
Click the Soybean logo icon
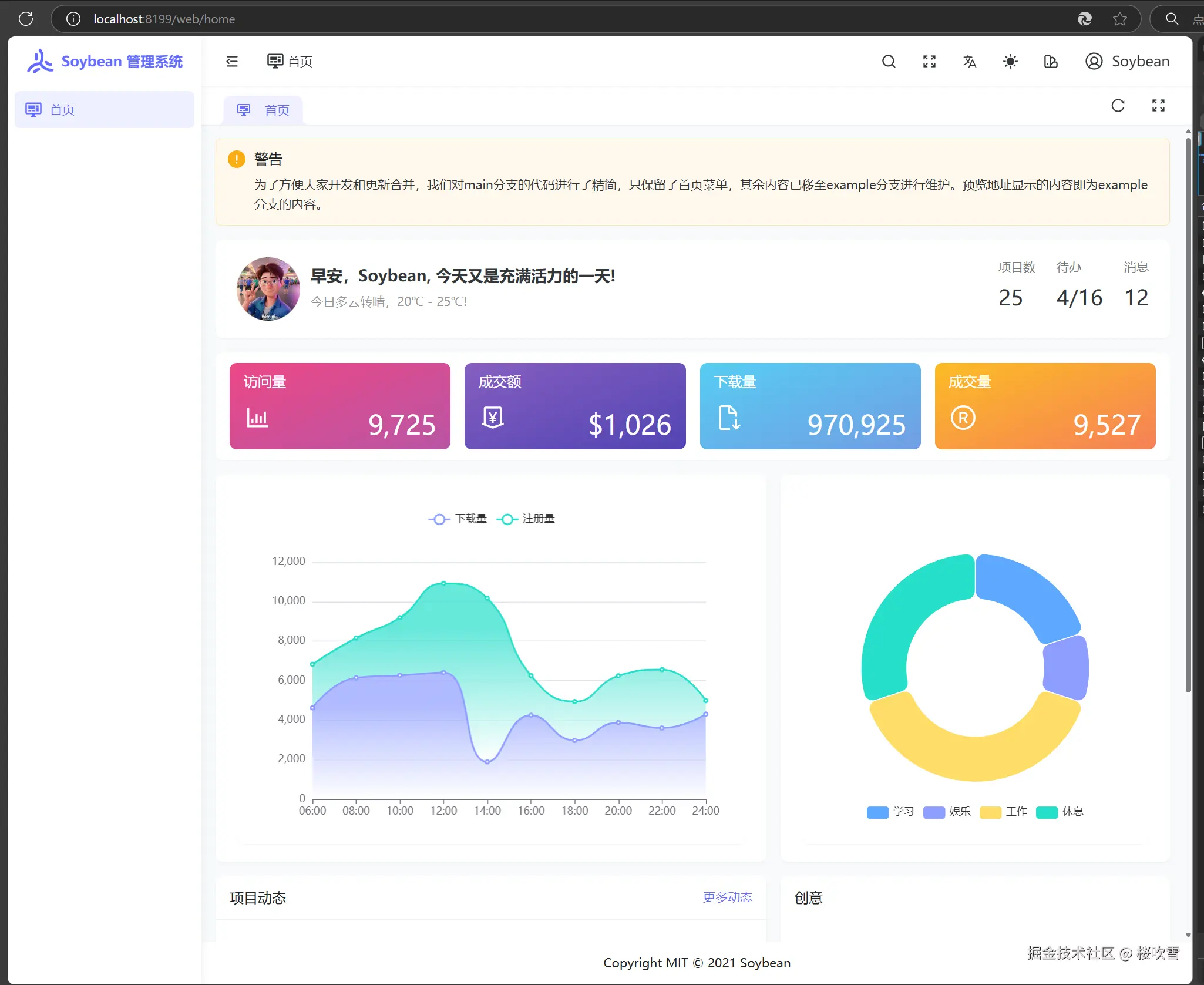(40, 61)
